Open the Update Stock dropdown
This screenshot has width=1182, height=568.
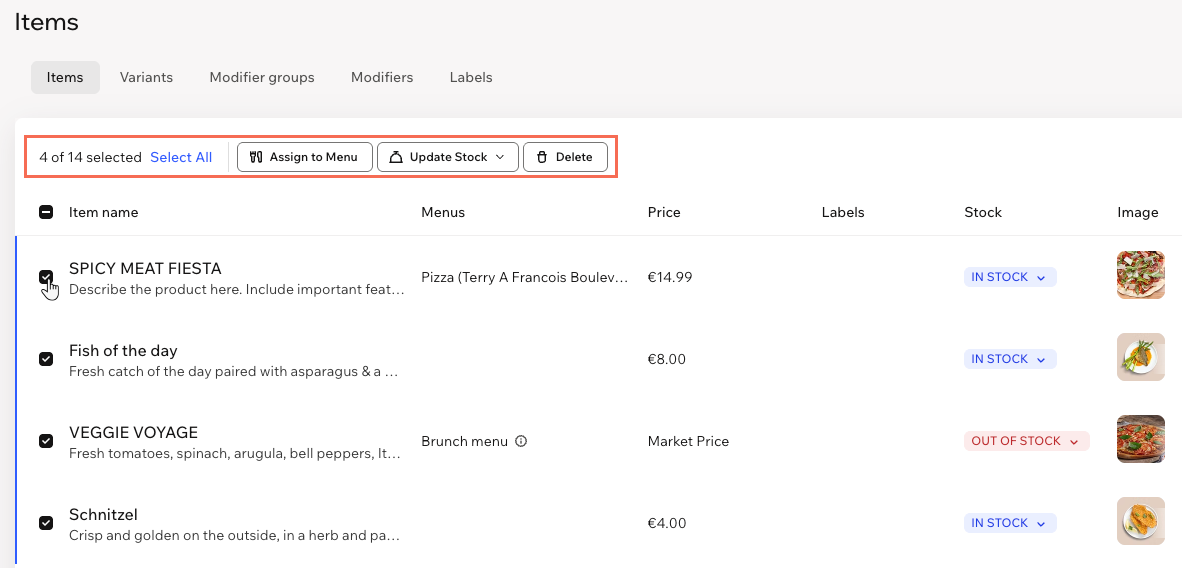[448, 158]
